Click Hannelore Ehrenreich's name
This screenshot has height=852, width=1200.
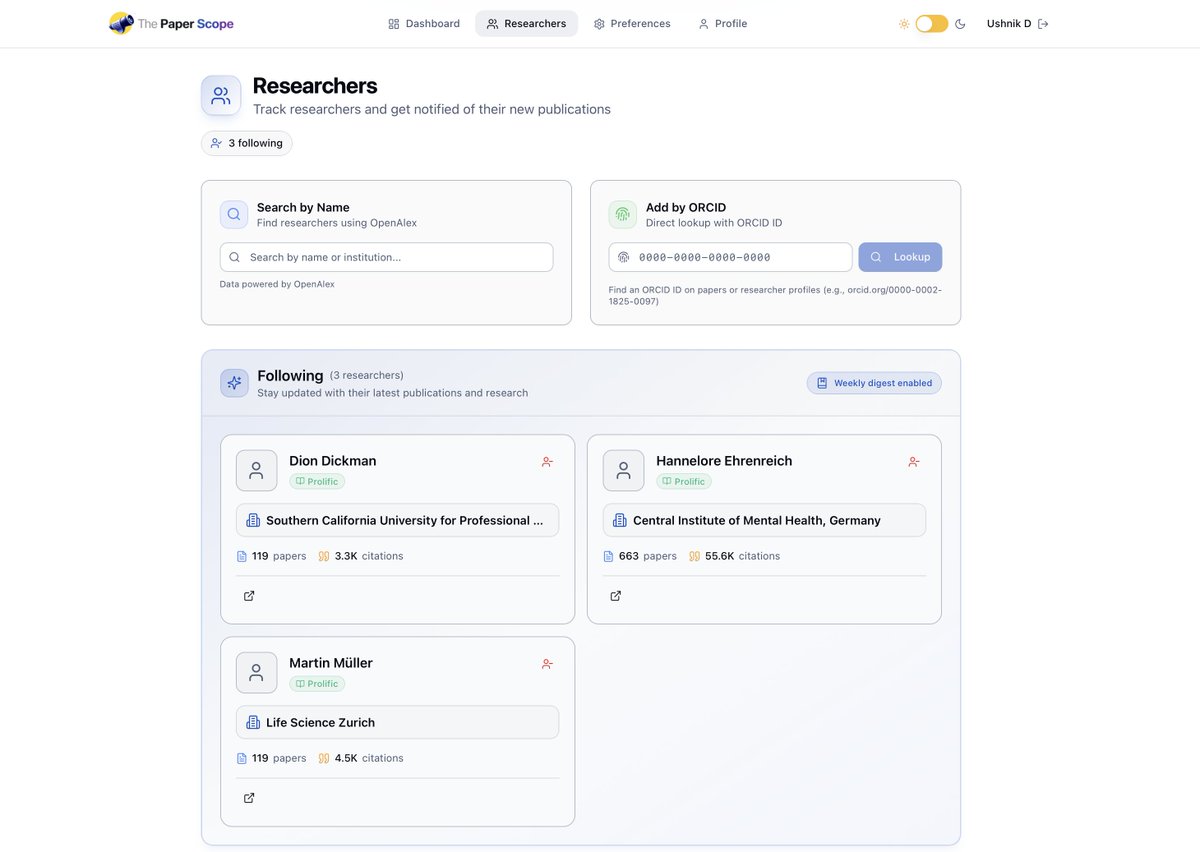tap(724, 461)
